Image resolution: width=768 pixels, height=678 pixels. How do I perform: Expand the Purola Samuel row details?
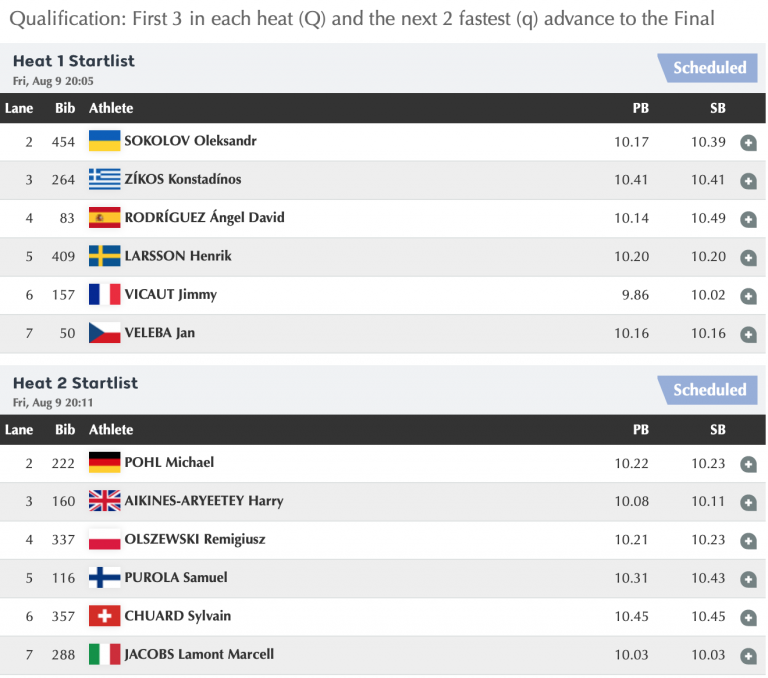coord(748,579)
